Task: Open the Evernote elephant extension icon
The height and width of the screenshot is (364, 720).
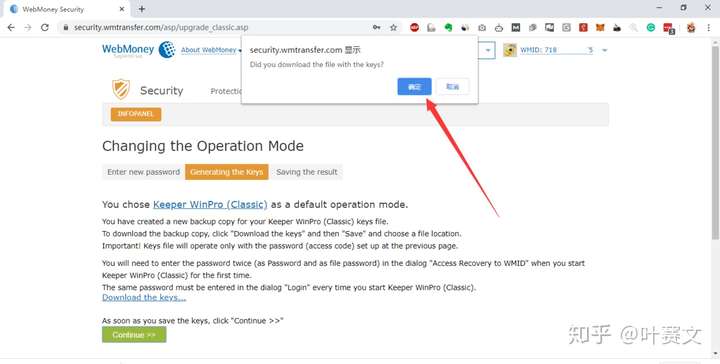Action: 448,28
